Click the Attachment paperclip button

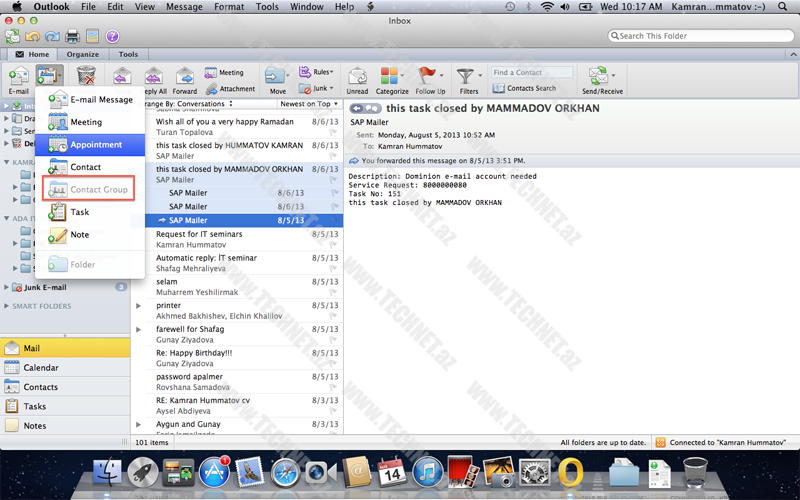(x=230, y=89)
